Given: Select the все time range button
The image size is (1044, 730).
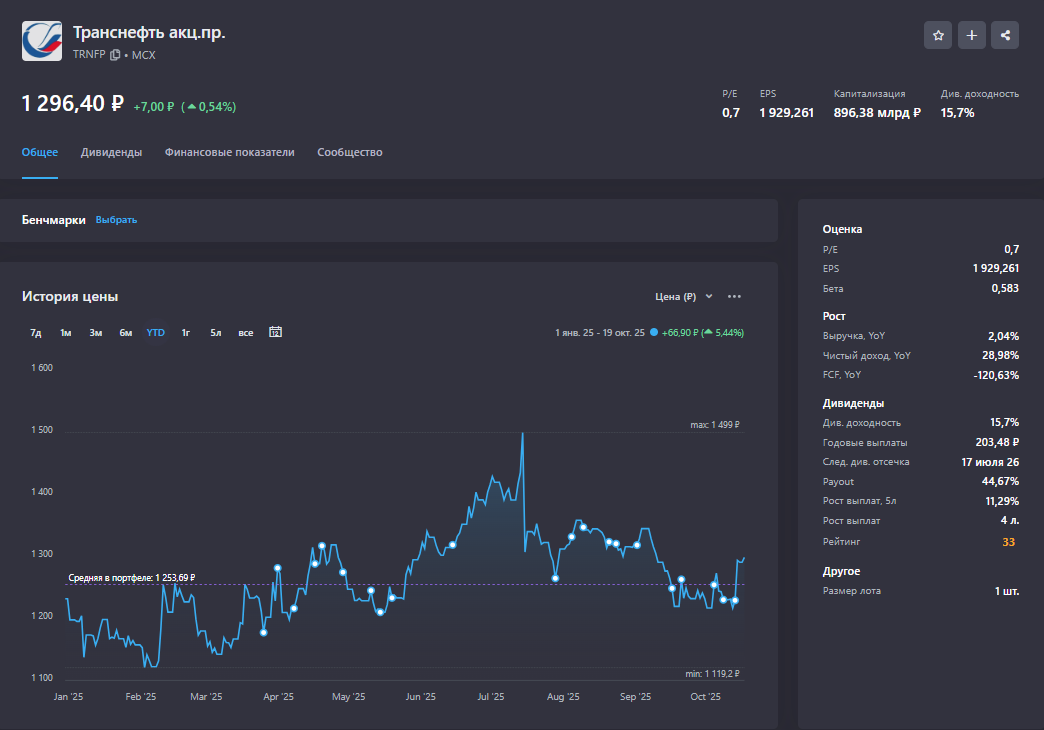Looking at the screenshot, I should (246, 333).
